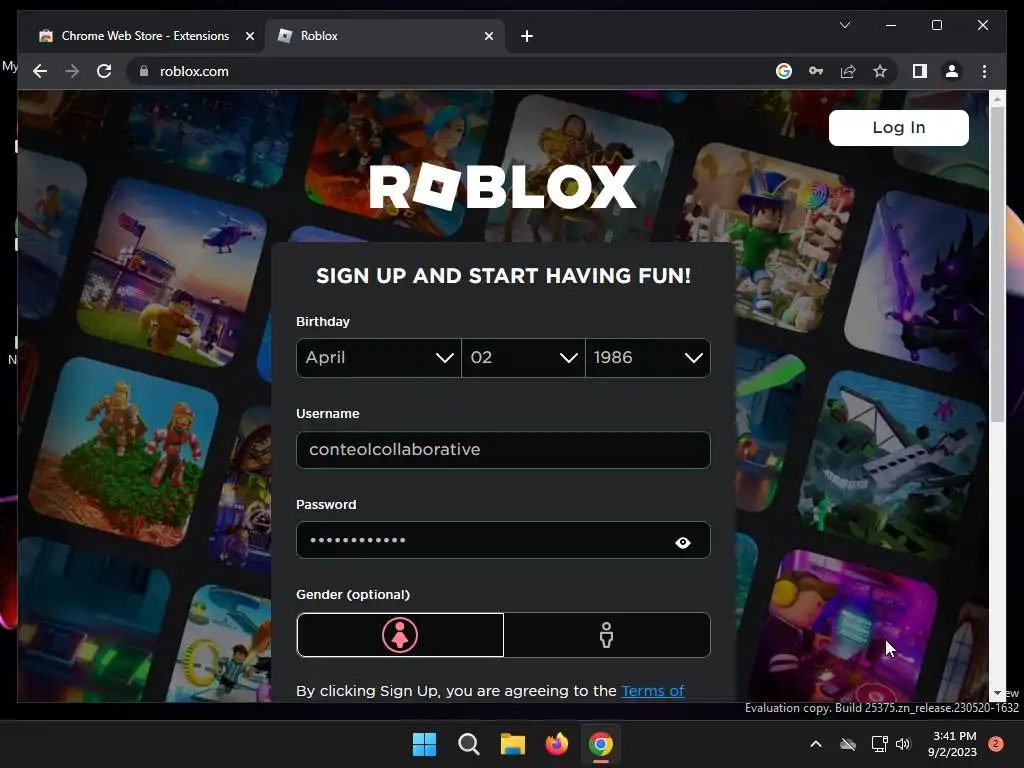Image resolution: width=1024 pixels, height=768 pixels.
Task: Close the Roblox tab
Action: pos(488,36)
